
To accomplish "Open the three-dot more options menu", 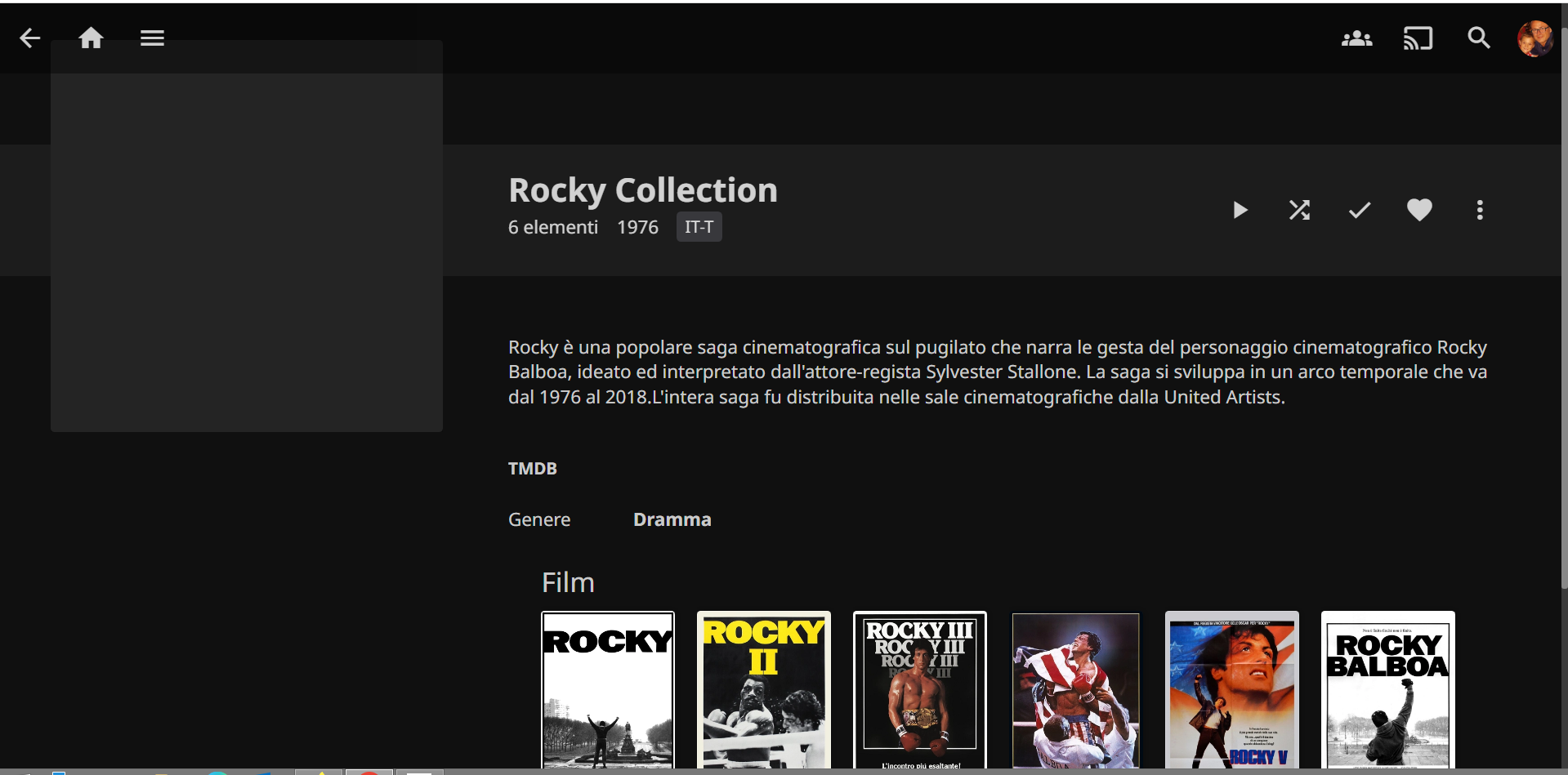I will click(x=1479, y=211).
